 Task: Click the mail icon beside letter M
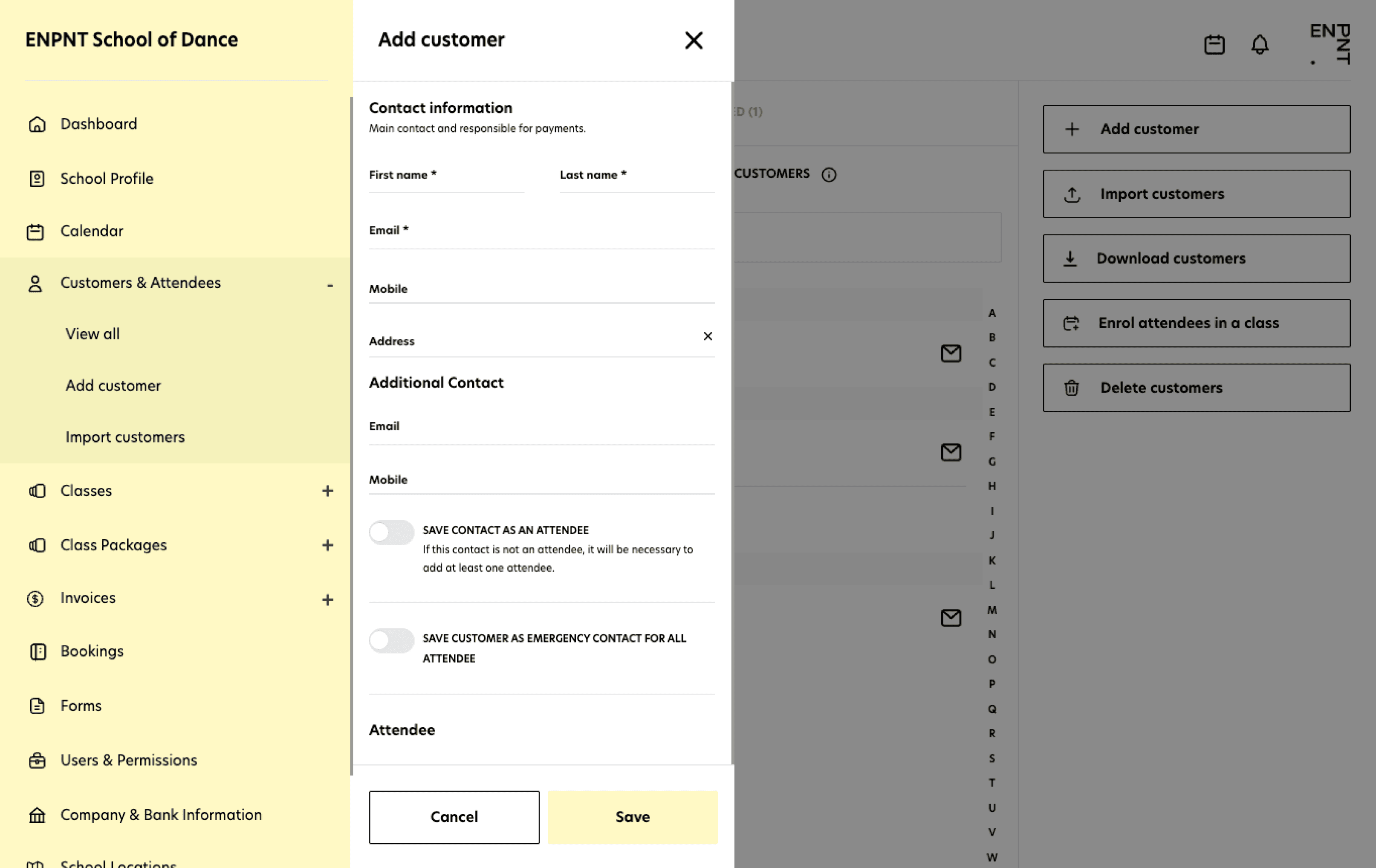(951, 618)
